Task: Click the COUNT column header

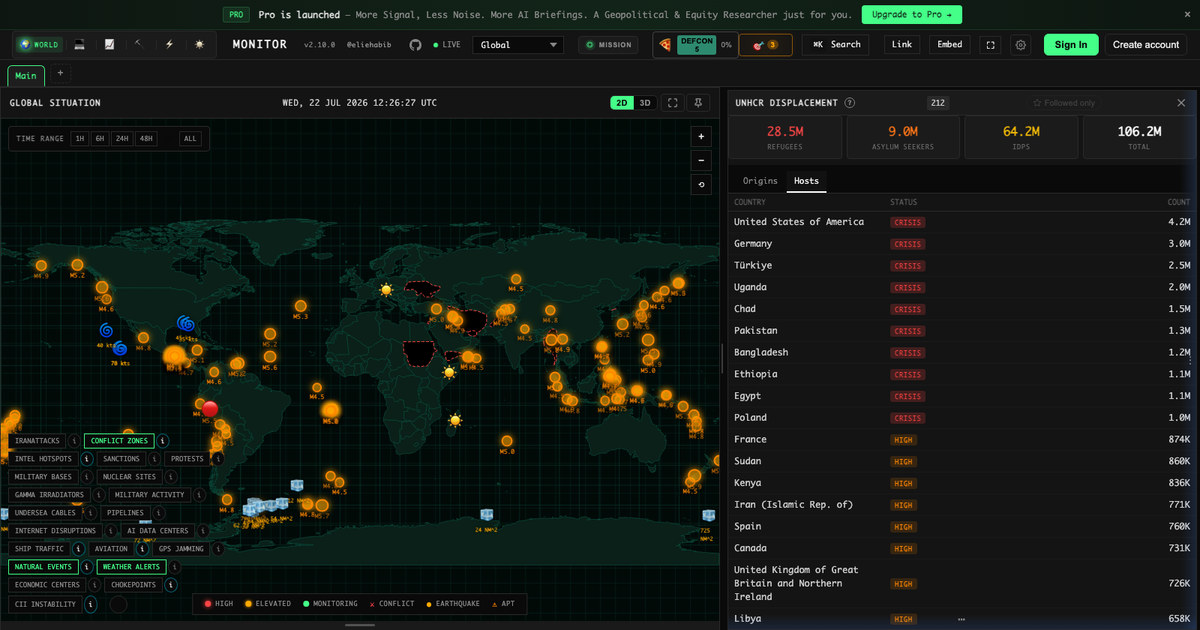Action: click(1178, 203)
